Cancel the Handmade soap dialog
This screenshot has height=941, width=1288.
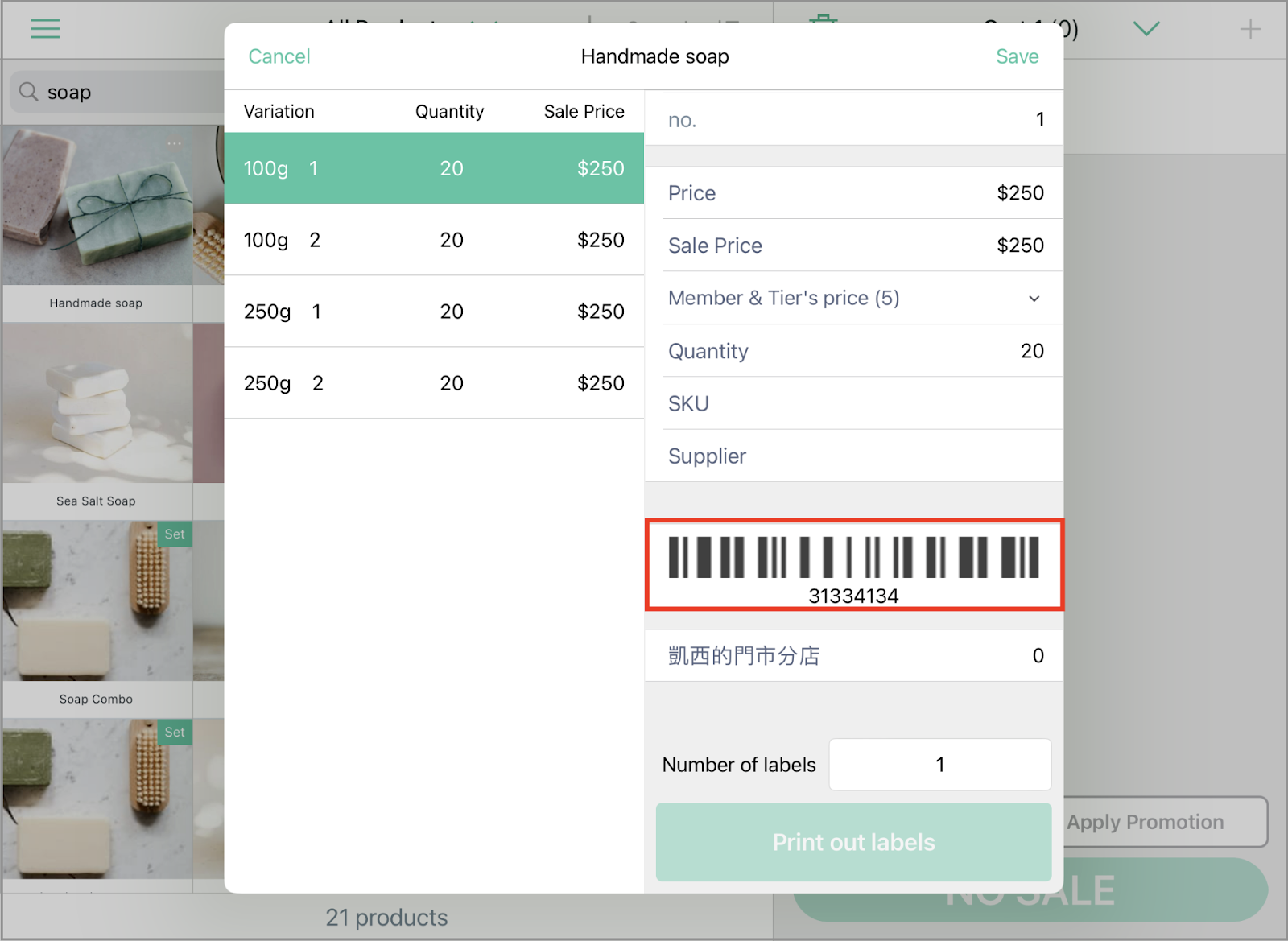279,56
